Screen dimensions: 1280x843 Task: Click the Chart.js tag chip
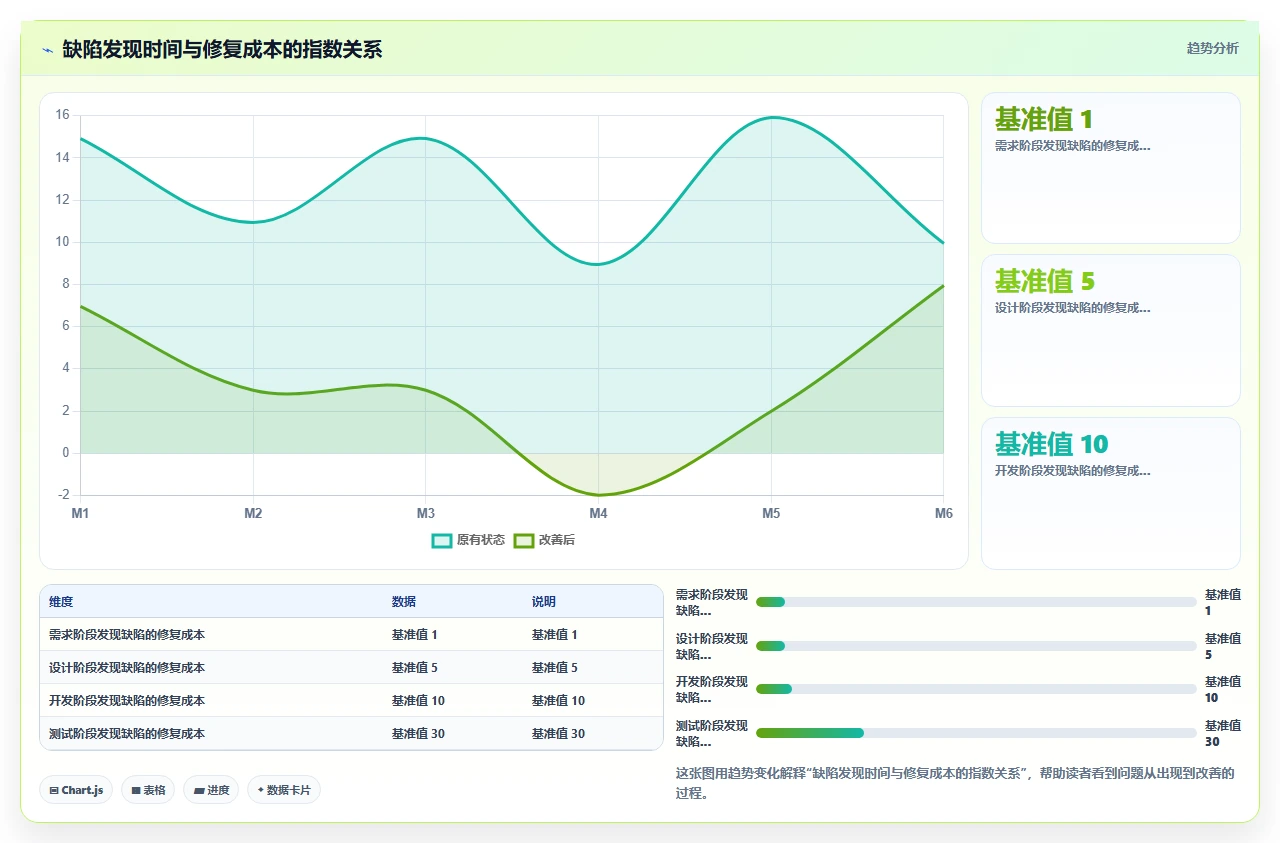pyautogui.click(x=76, y=790)
